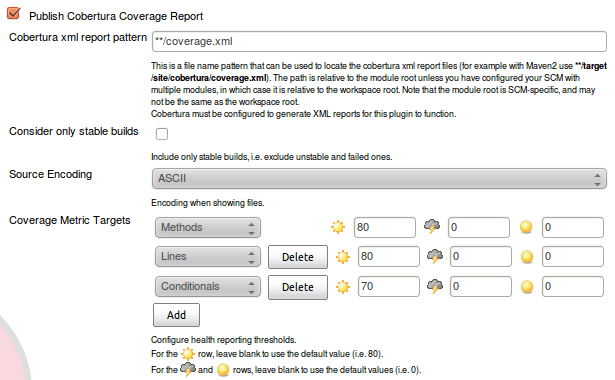Edit Conditionals sunny threshold field showing 70
The image size is (615, 380).
389,286
